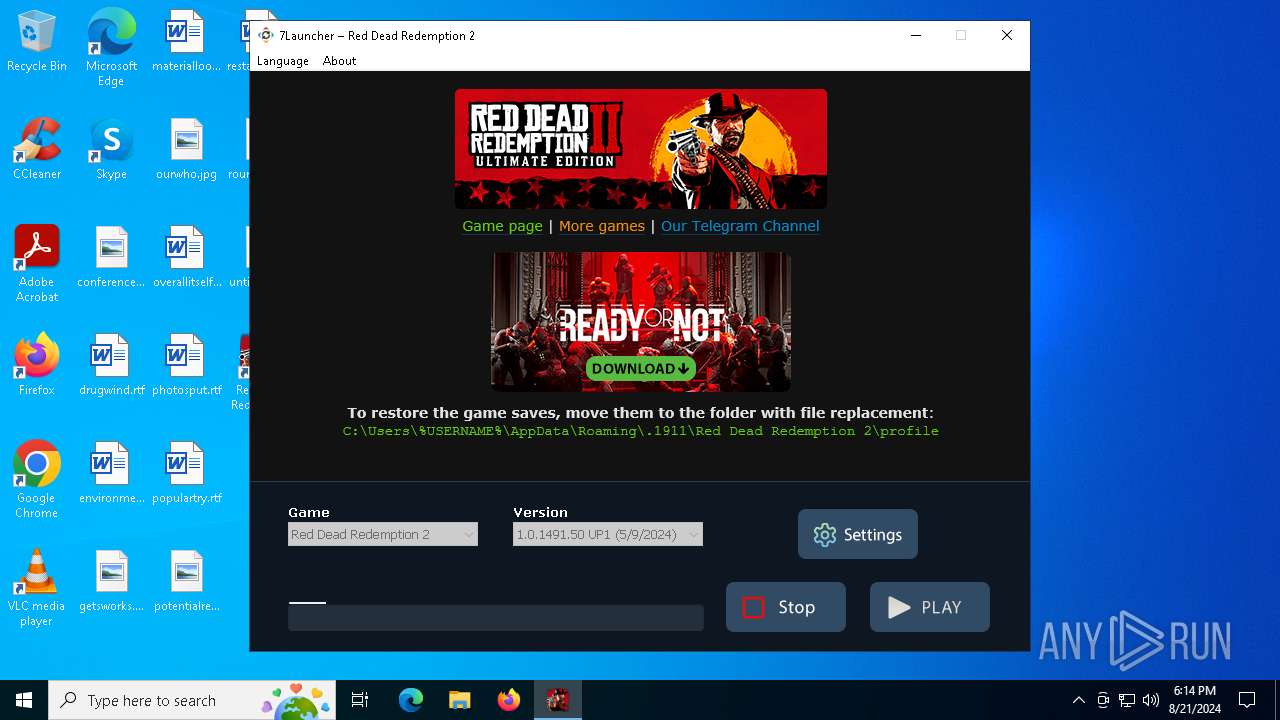Select Adobe Acrobat desktop icon

tap(37, 264)
